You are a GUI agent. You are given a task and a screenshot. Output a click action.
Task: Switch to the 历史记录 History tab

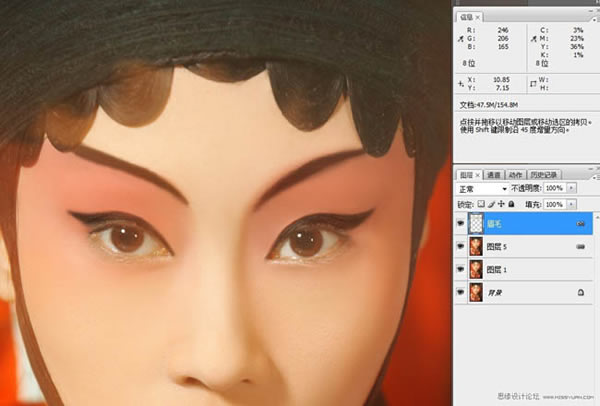coord(544,175)
